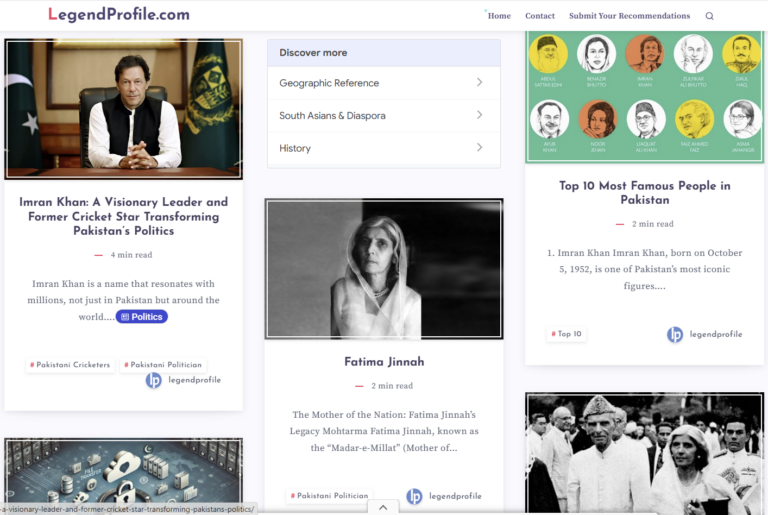Click the Fatima Jinnah excerpt text
768x515 pixels.
point(384,431)
